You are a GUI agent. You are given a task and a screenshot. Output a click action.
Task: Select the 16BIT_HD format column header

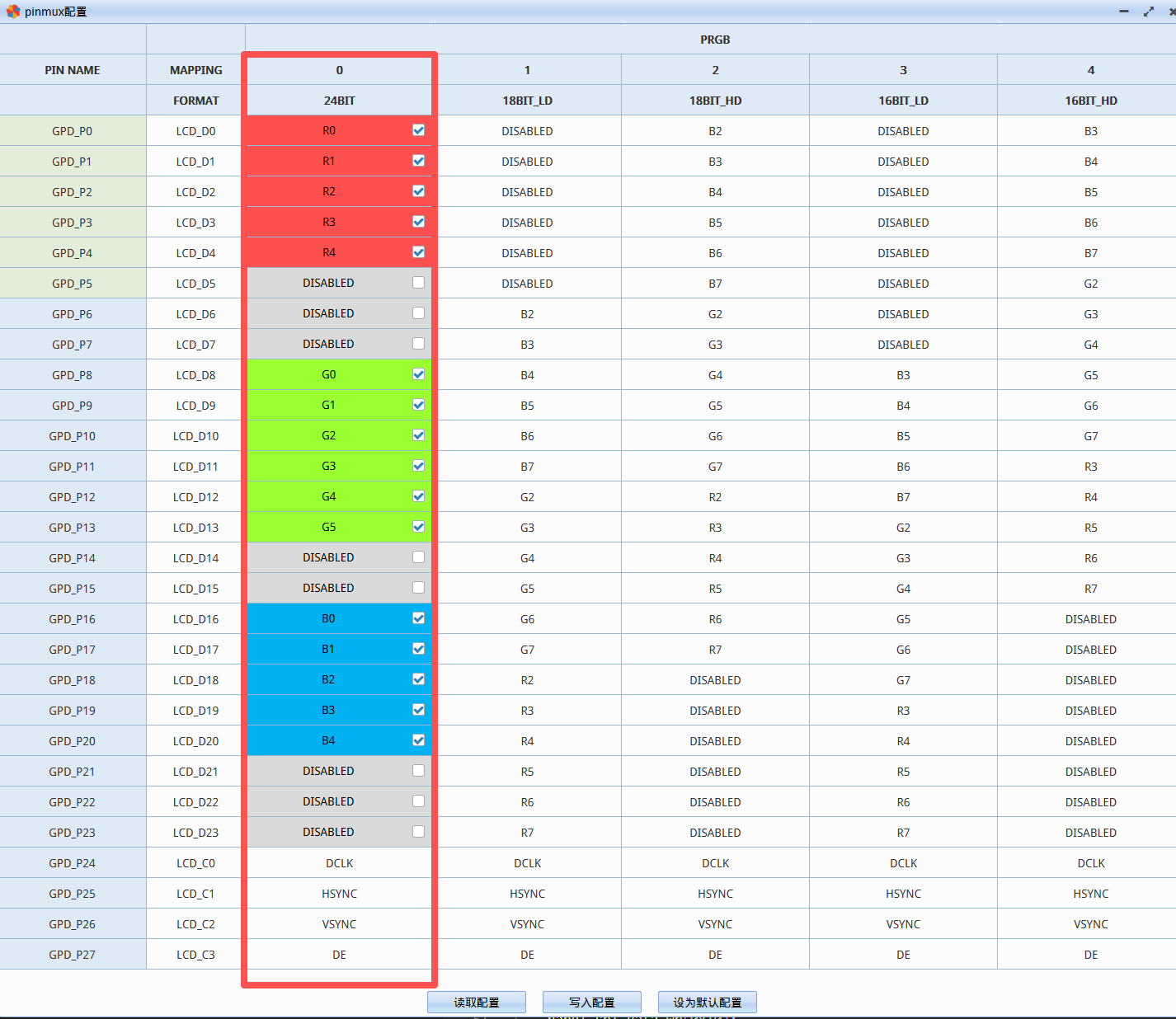click(1090, 101)
